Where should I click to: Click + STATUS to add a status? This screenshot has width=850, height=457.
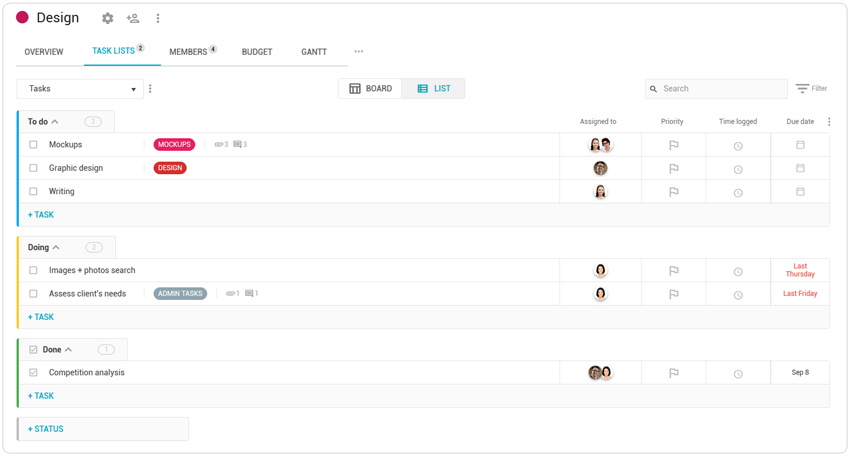click(x=46, y=429)
